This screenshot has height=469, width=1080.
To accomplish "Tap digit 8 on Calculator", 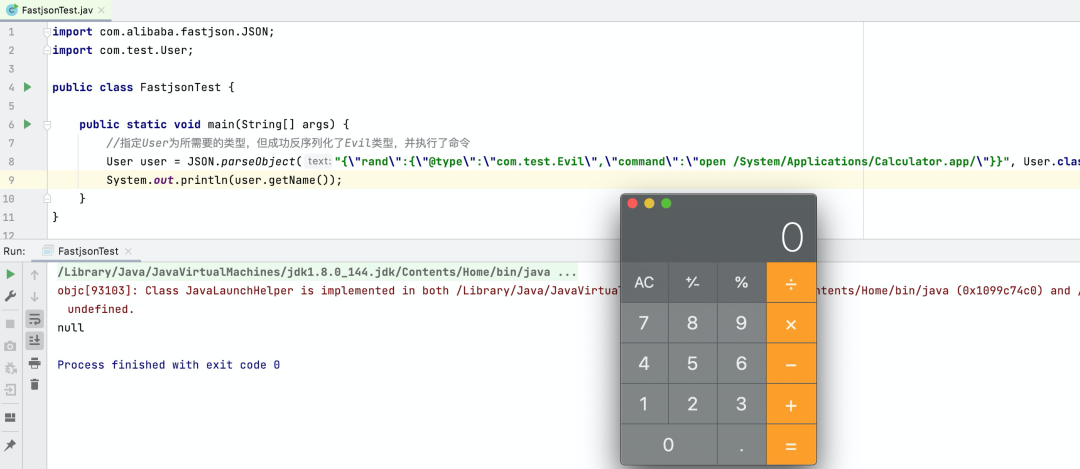I will [693, 323].
